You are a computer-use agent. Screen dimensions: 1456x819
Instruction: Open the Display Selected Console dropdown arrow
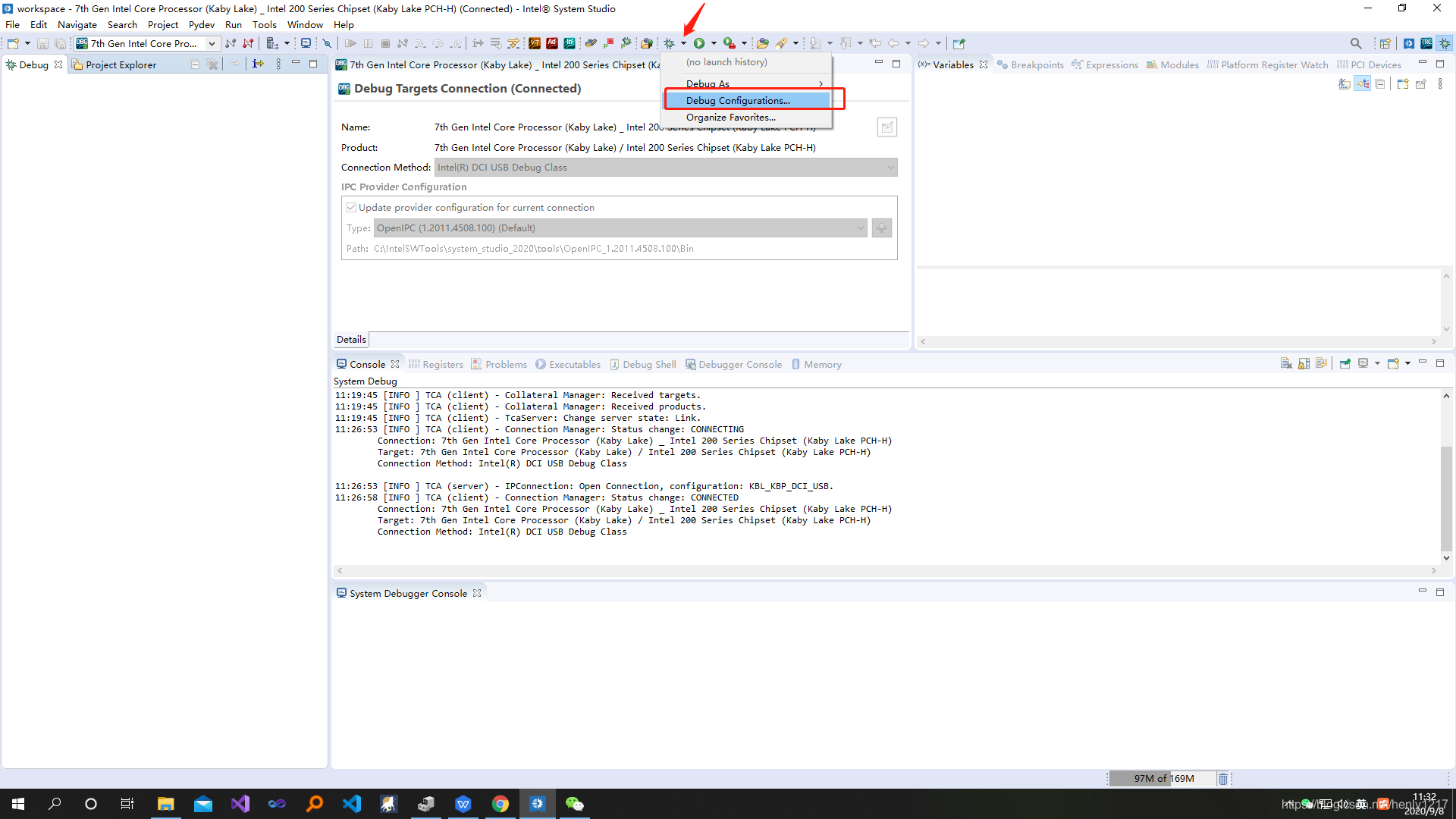point(1377,363)
